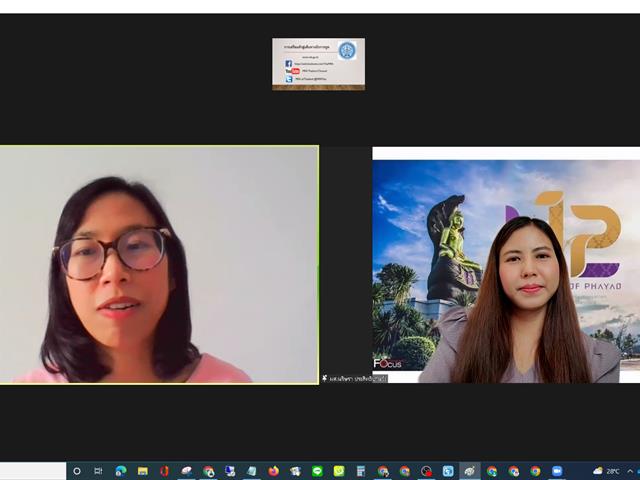
Task: Click the YouTube logo in the top thumbnail
Action: coord(293,71)
